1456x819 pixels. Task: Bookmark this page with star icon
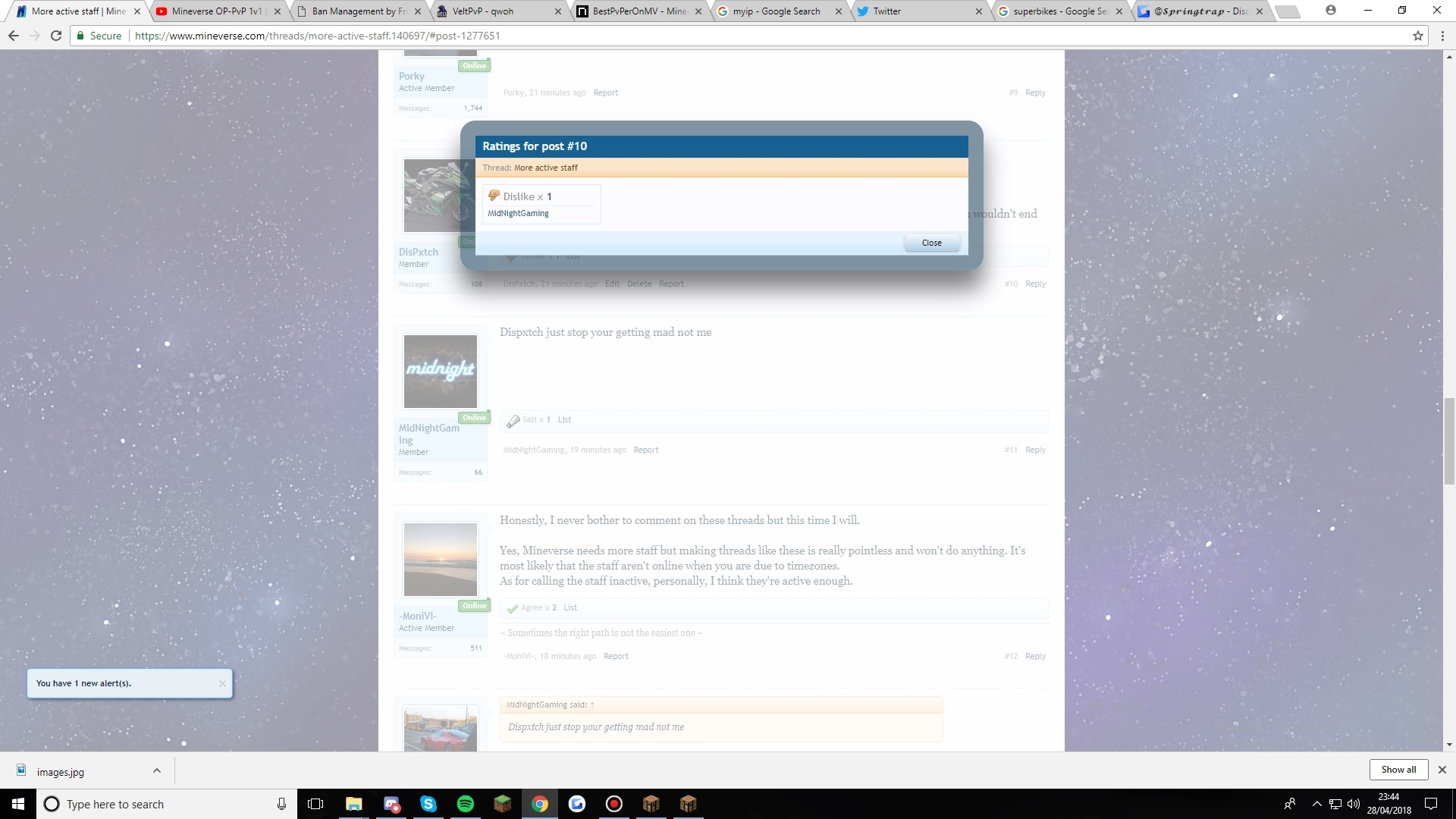point(1417,36)
